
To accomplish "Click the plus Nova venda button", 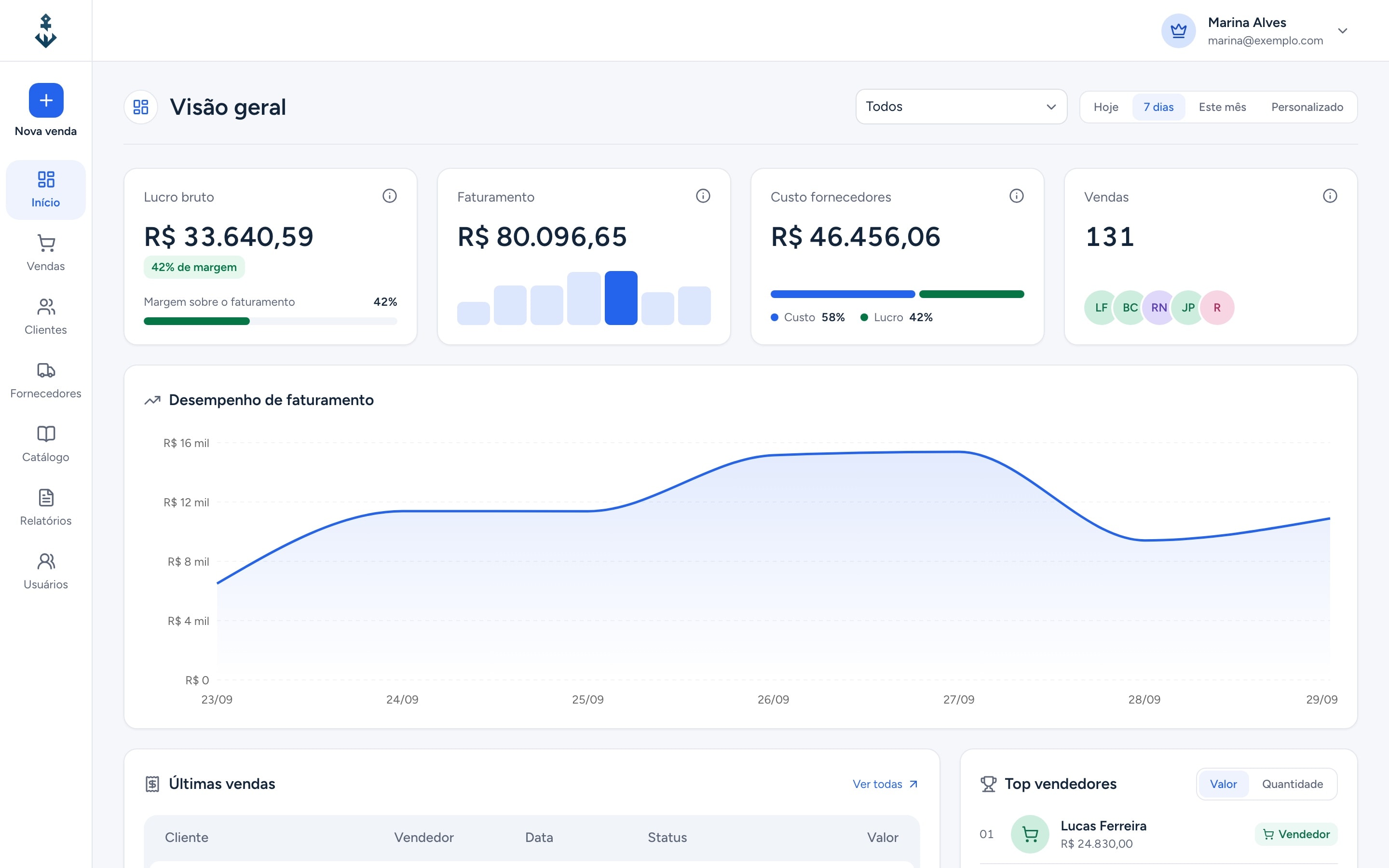I will [46, 100].
